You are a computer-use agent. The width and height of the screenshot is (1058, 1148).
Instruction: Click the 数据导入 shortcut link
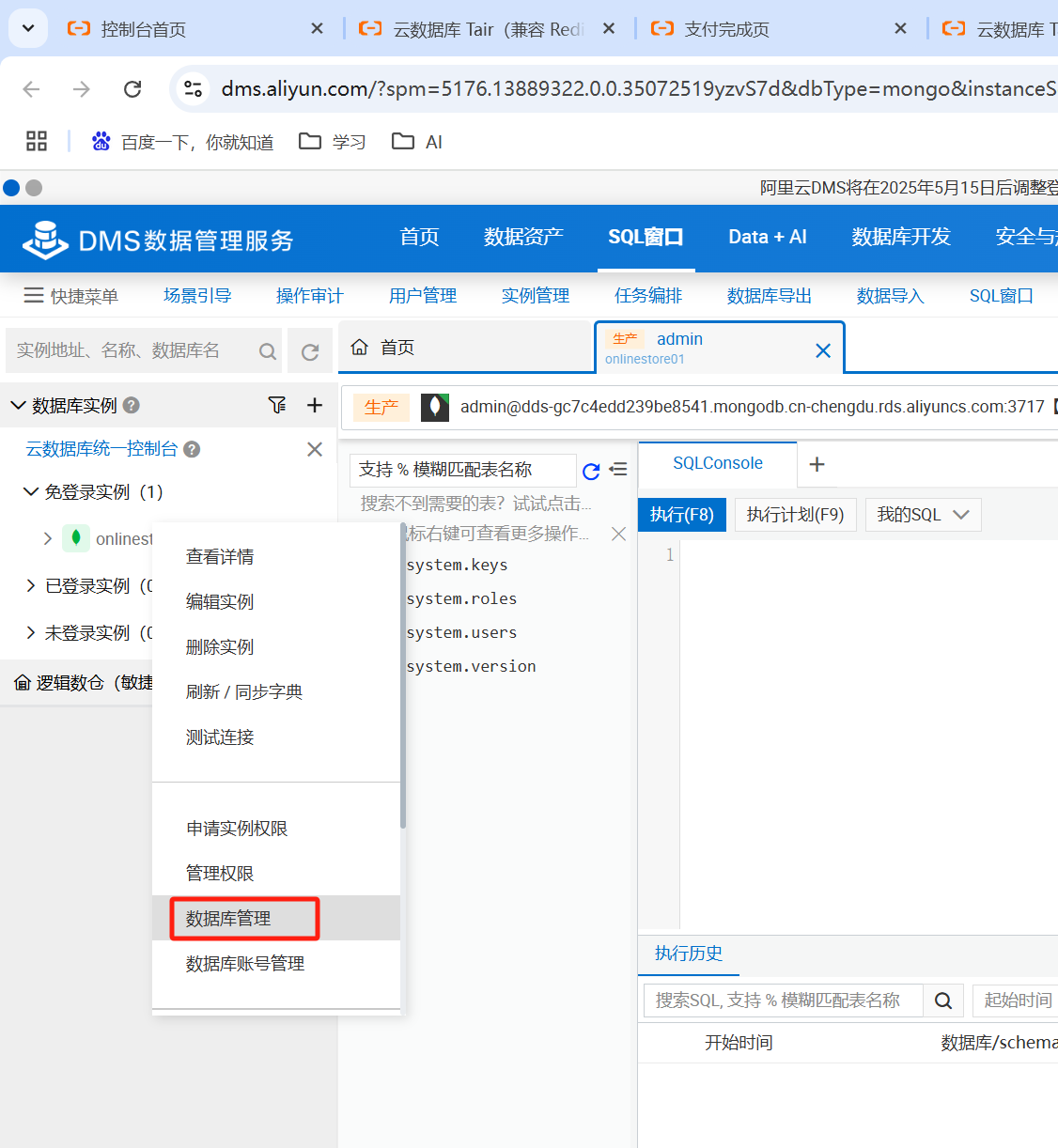point(891,296)
